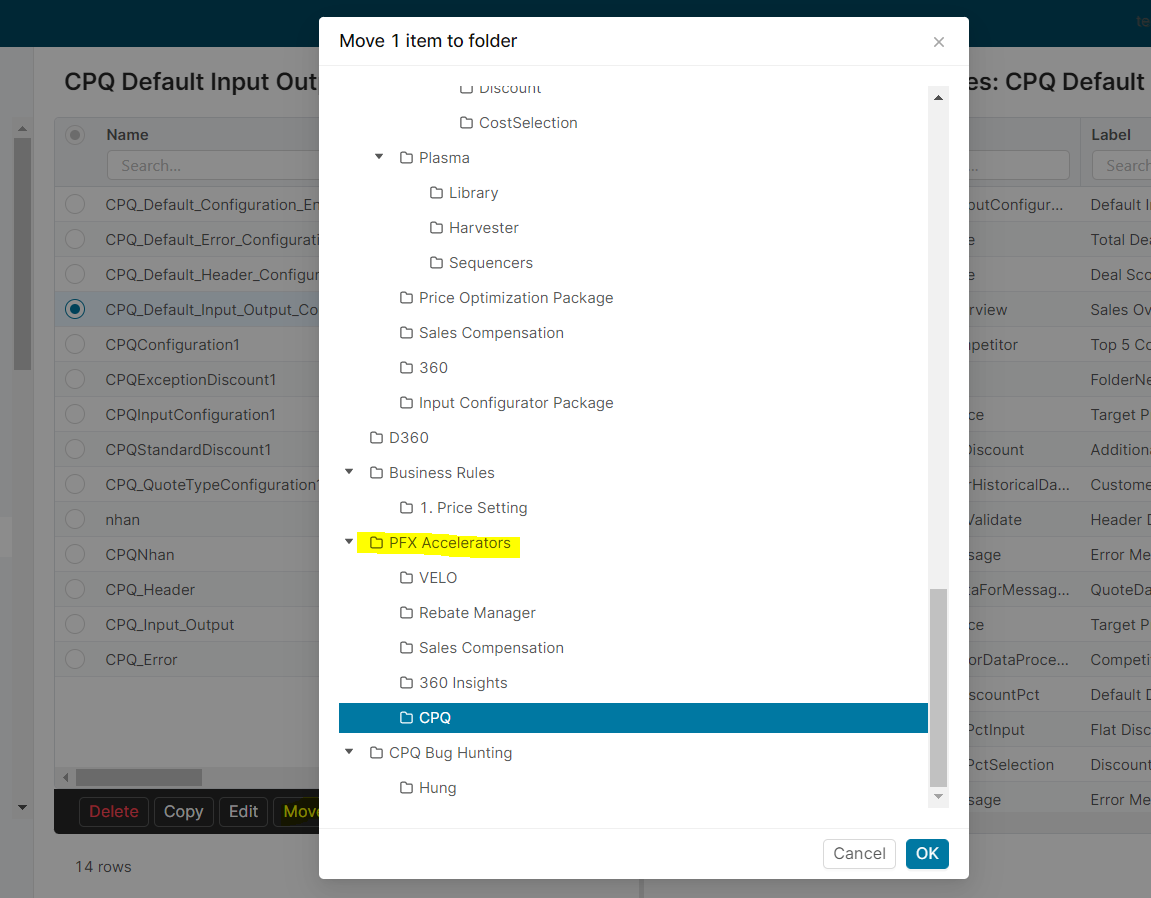This screenshot has height=898, width=1151.
Task: Collapse the PFX Accelerators folder arrow
Action: point(349,542)
